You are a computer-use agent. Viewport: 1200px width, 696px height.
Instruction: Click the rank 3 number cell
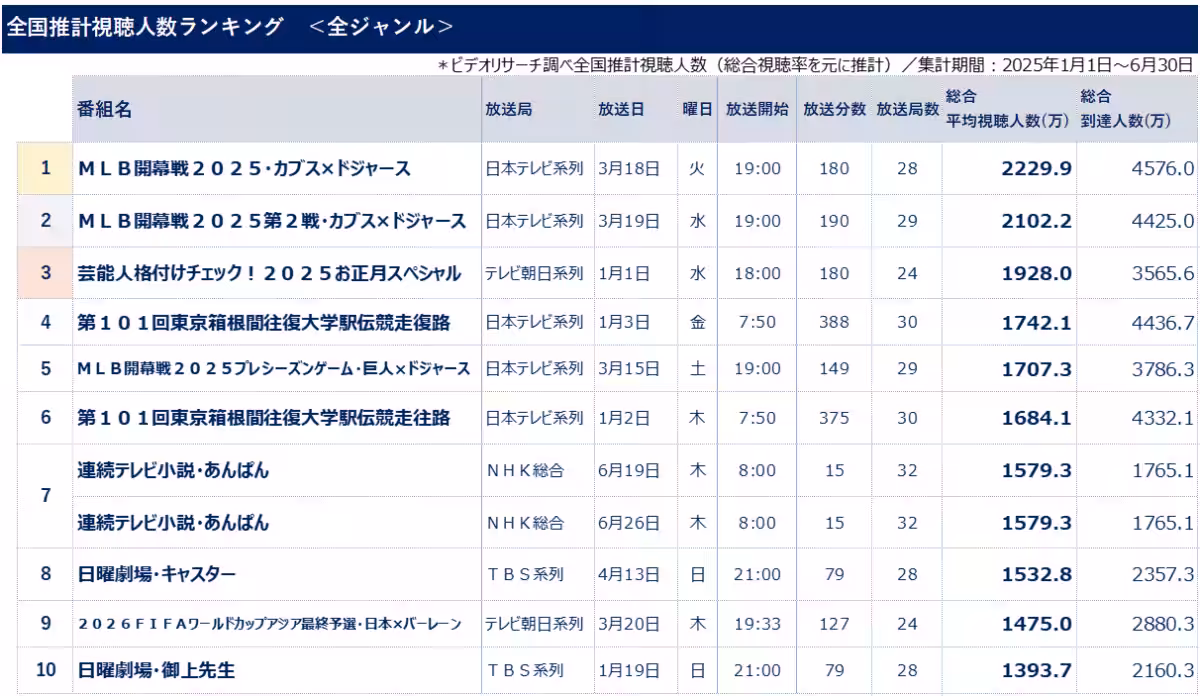(45, 273)
